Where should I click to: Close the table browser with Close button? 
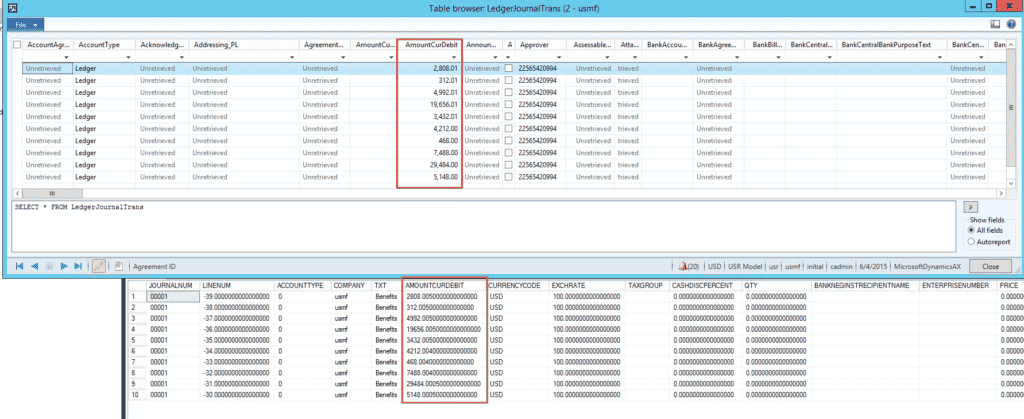click(x=990, y=266)
